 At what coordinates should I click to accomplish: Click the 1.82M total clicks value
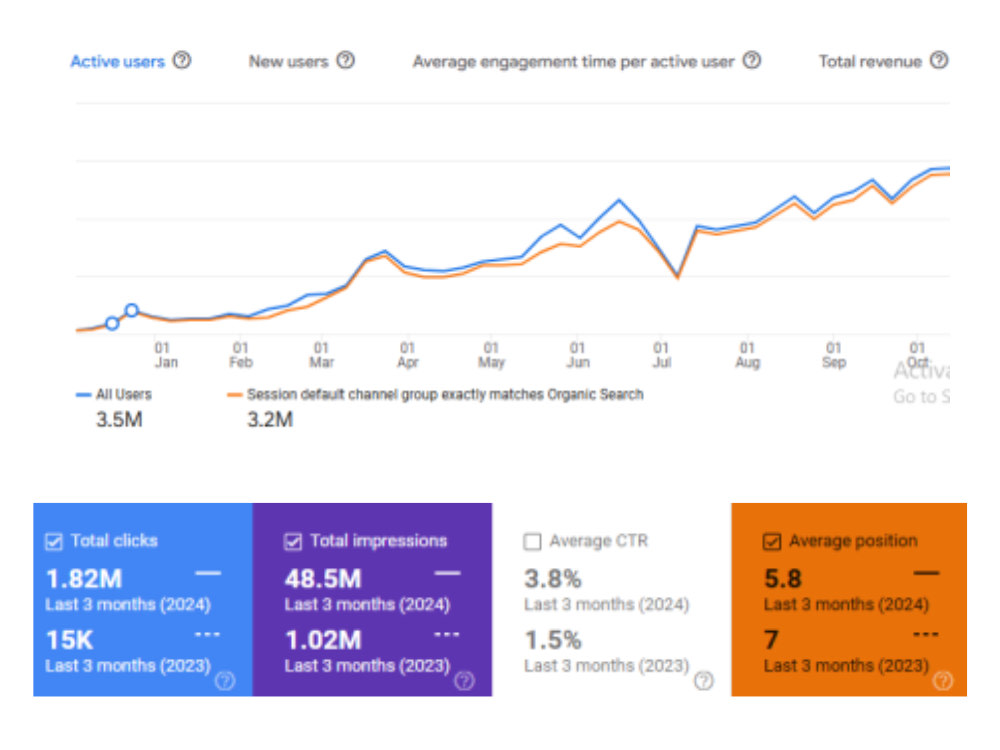pos(84,578)
